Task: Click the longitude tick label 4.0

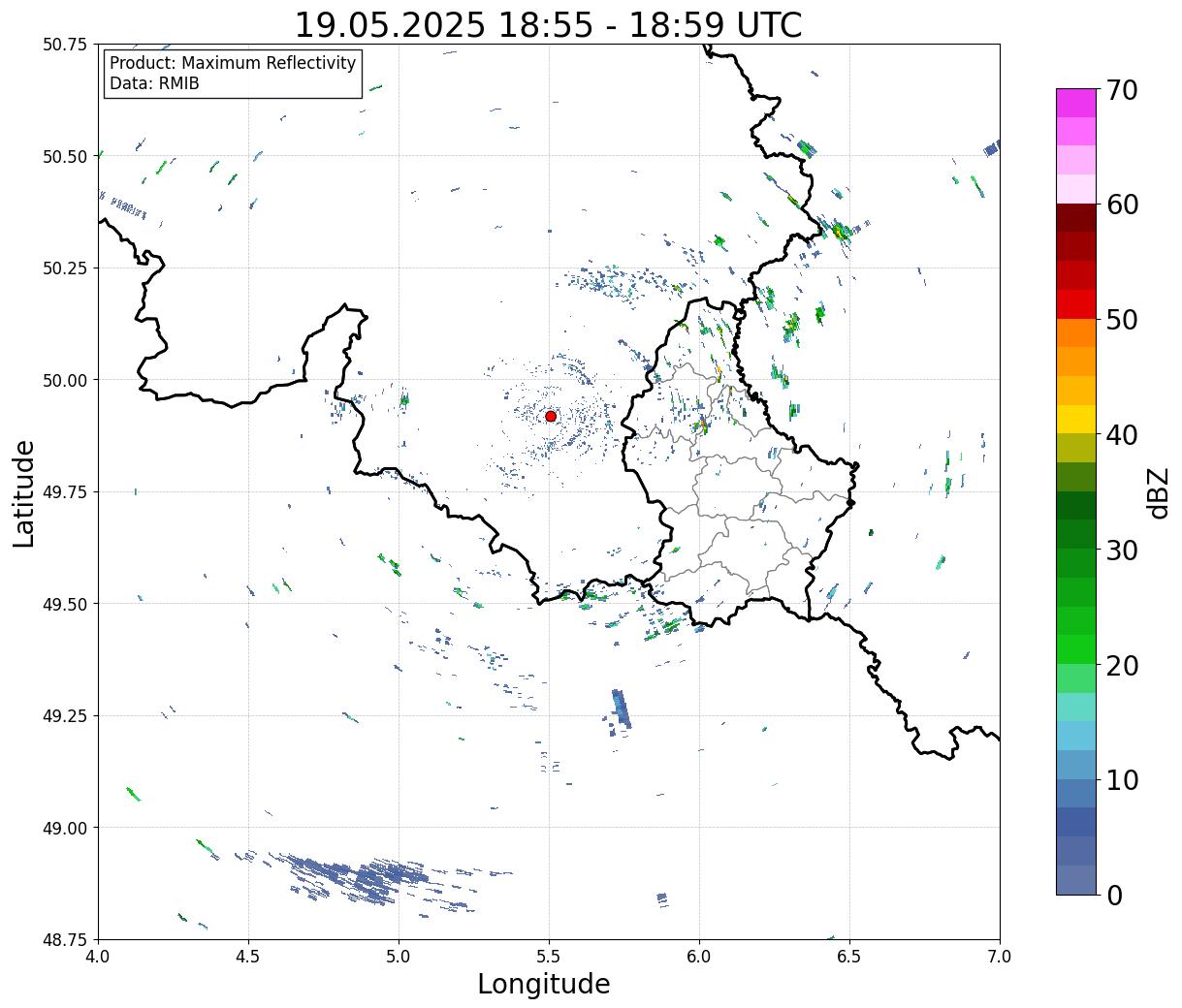Action: point(98,957)
